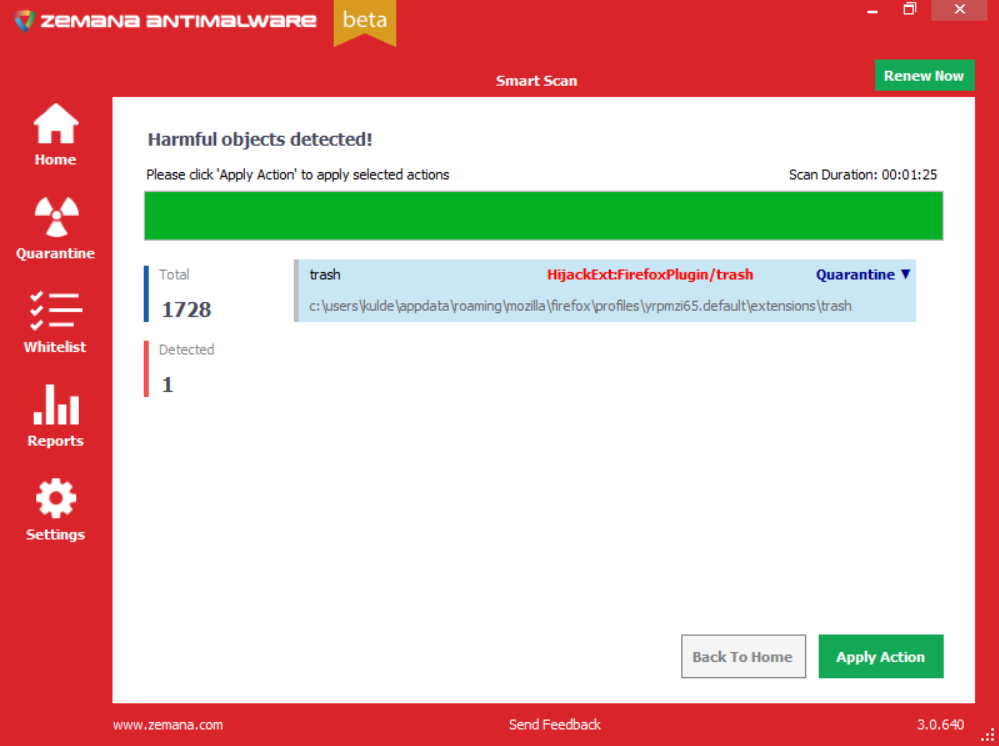This screenshot has height=746, width=999.
Task: Click the Total count 1728
Action: point(186,310)
